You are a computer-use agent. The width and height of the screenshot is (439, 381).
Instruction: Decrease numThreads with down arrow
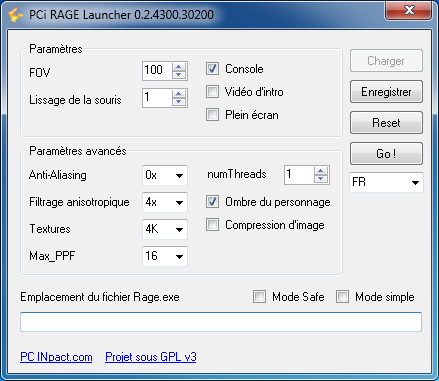click(x=321, y=179)
